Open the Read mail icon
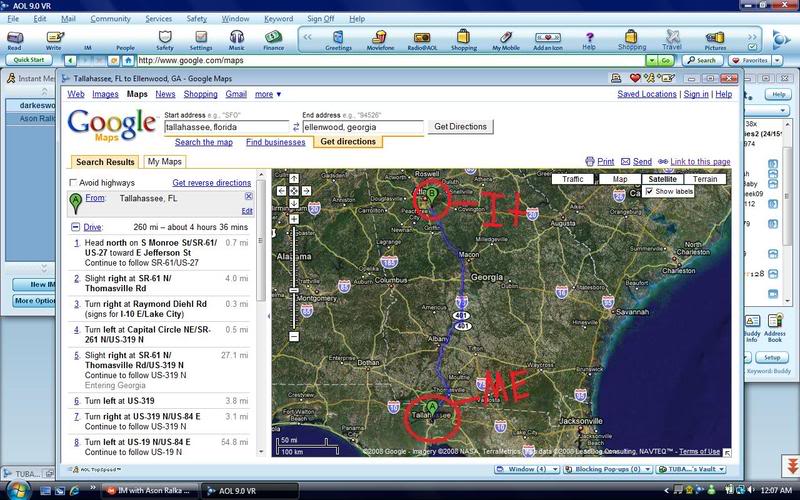The width and height of the screenshot is (800, 500). coord(15,40)
